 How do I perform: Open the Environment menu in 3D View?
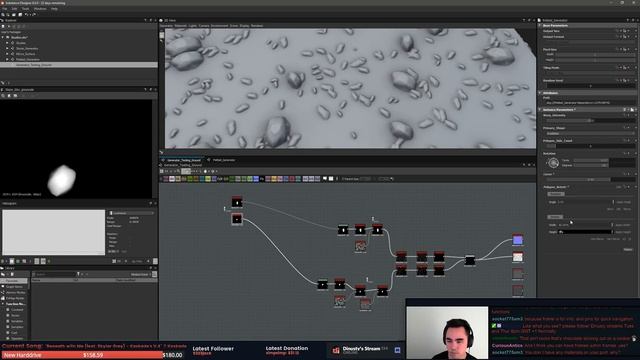click(220, 26)
